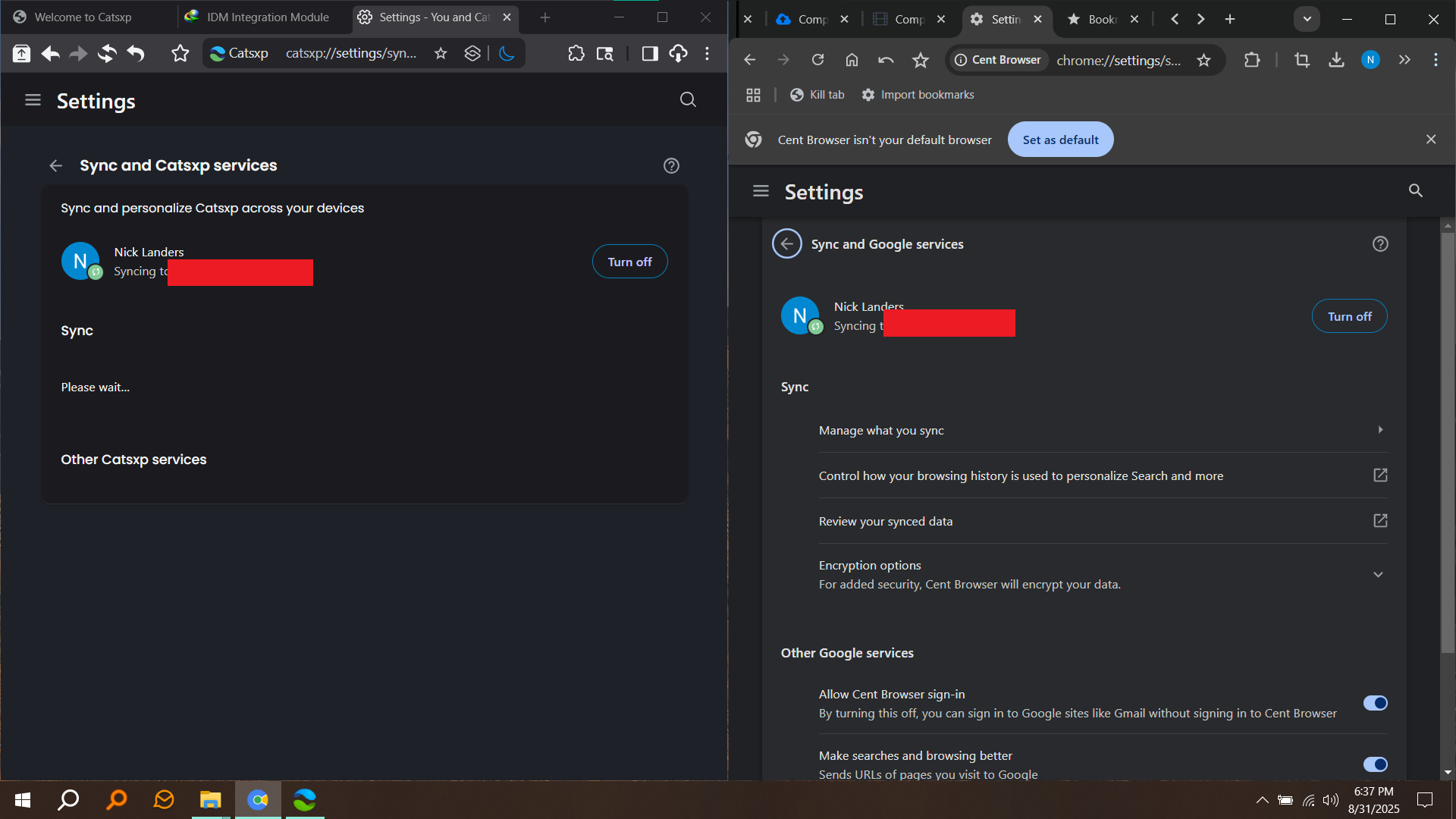Screen dimensions: 1456x819
Task: Open the Catsxp three-dot main menu
Action: [707, 53]
